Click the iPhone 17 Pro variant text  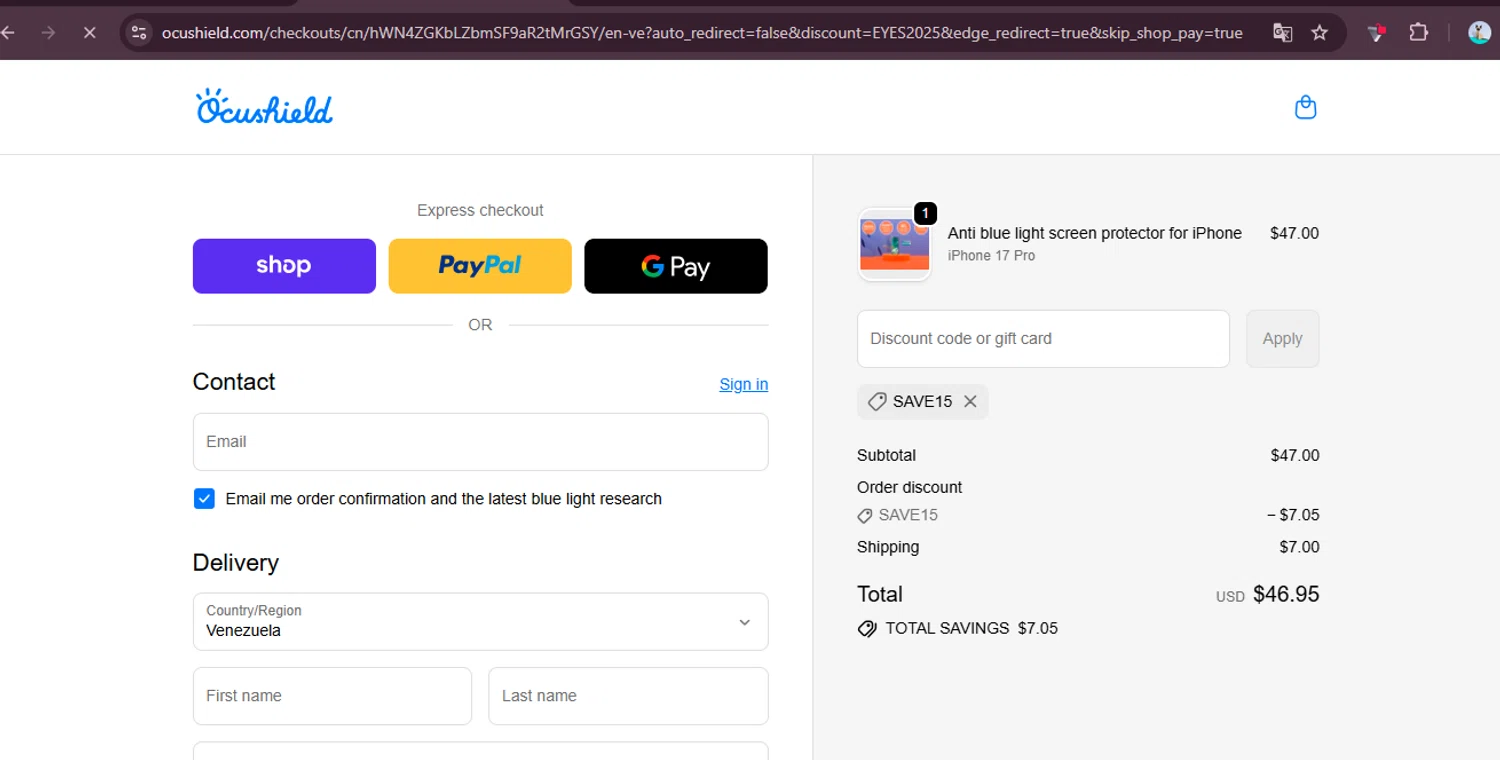click(991, 256)
